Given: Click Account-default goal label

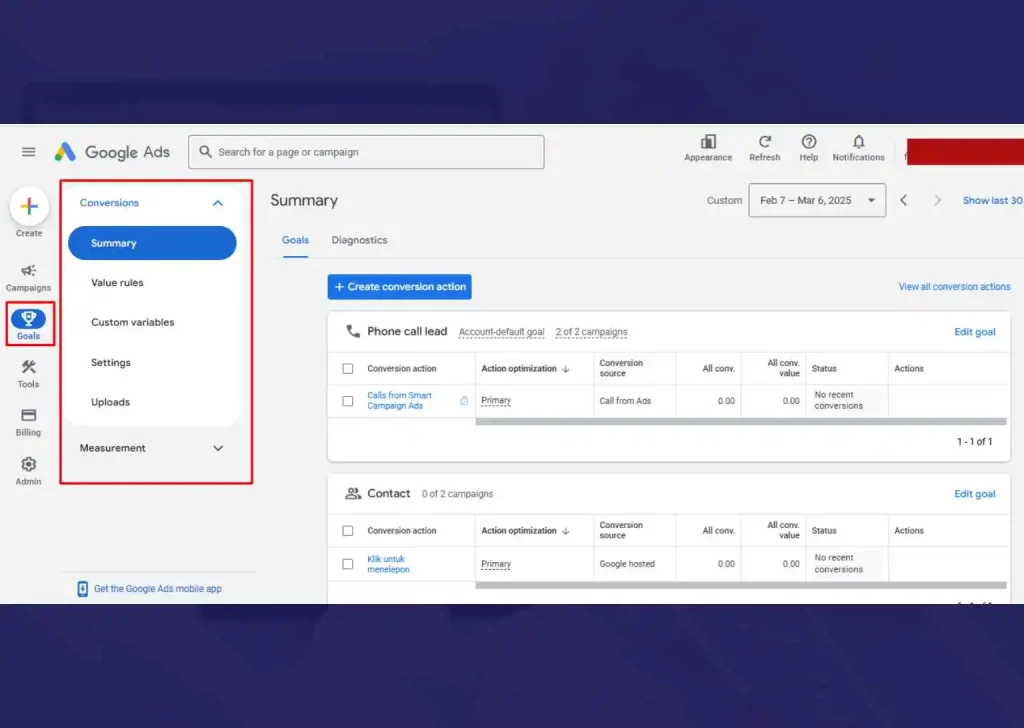Looking at the screenshot, I should pyautogui.click(x=501, y=332).
